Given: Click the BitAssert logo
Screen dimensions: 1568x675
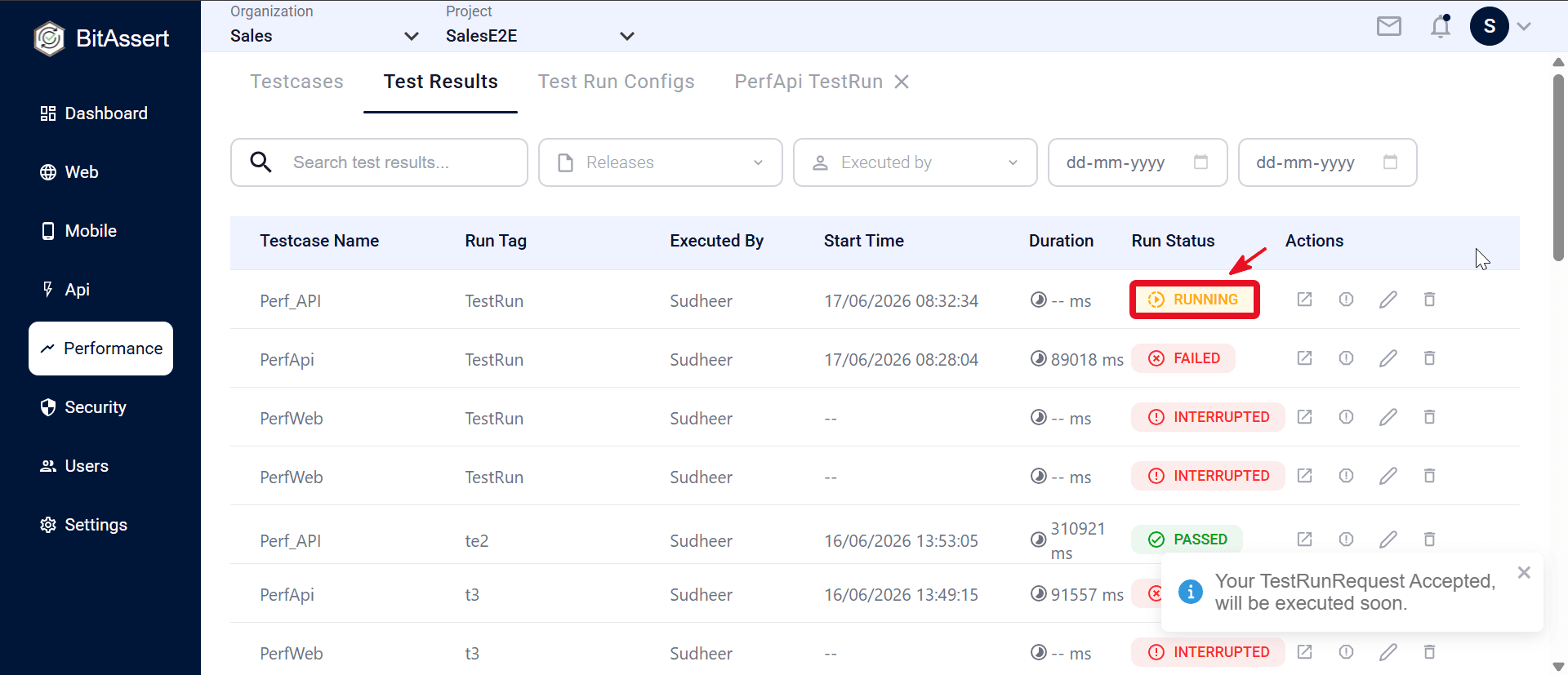Looking at the screenshot, I should (101, 38).
